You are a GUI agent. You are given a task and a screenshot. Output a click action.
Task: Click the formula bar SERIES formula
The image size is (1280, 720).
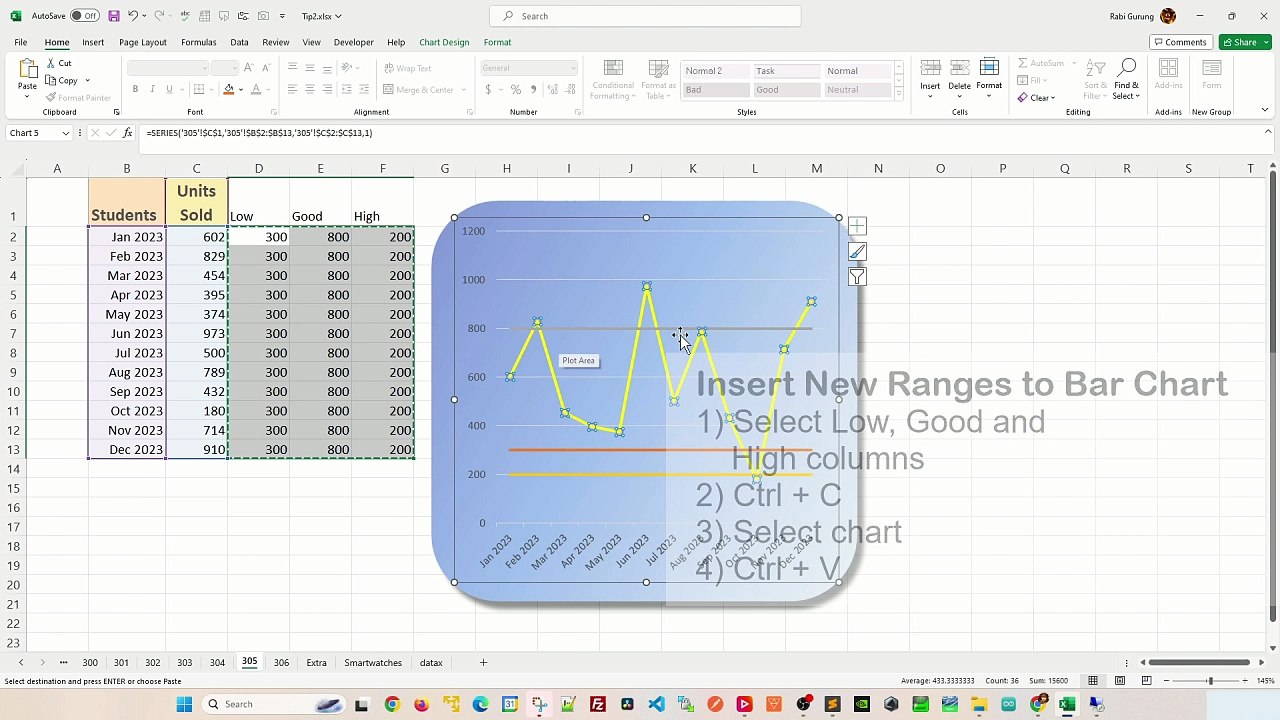[x=259, y=133]
